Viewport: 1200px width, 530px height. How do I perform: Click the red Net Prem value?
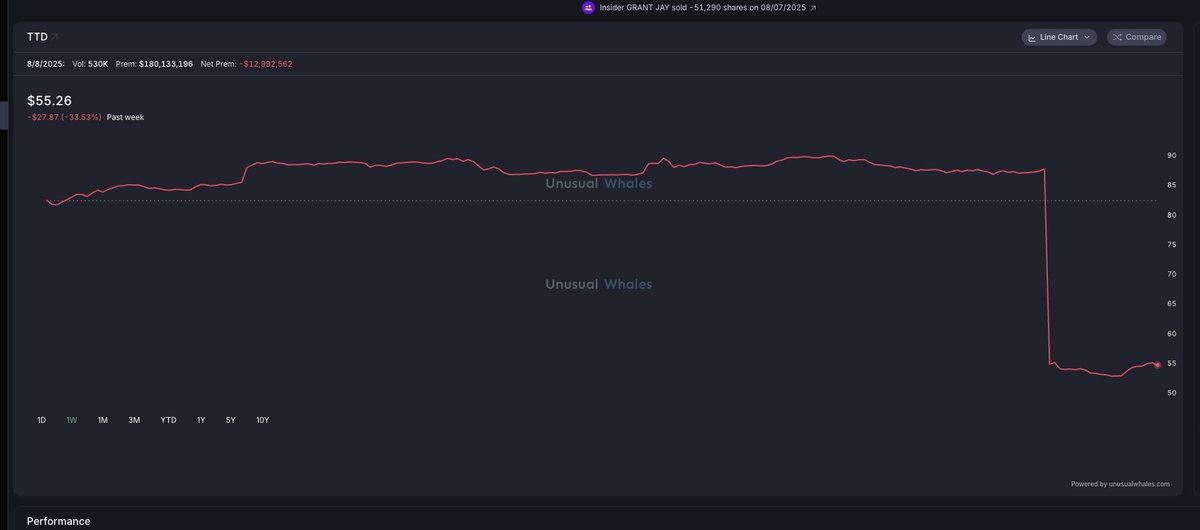[x=266, y=64]
